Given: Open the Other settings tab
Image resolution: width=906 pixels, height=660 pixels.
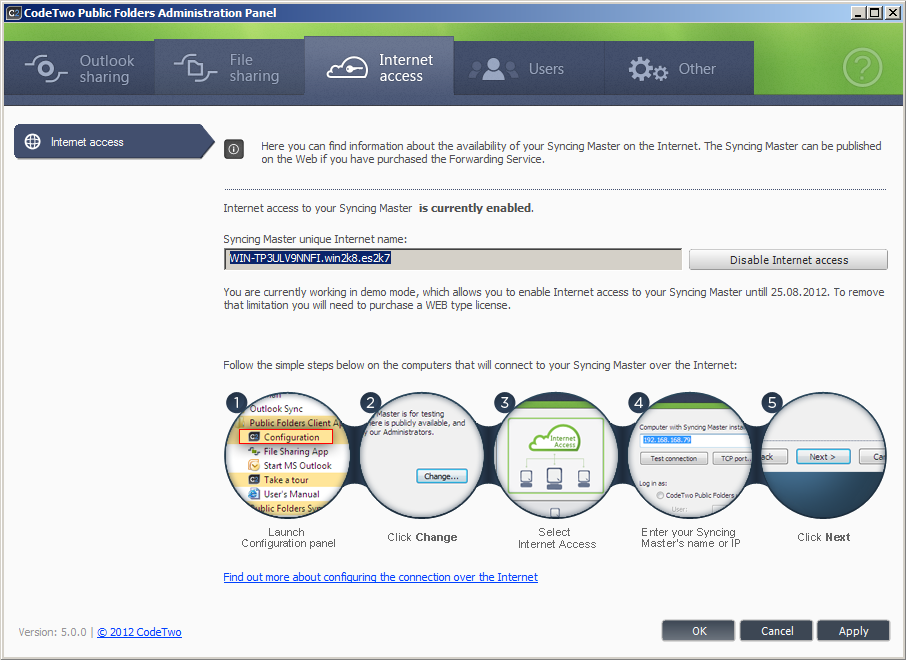Looking at the screenshot, I should 679,68.
